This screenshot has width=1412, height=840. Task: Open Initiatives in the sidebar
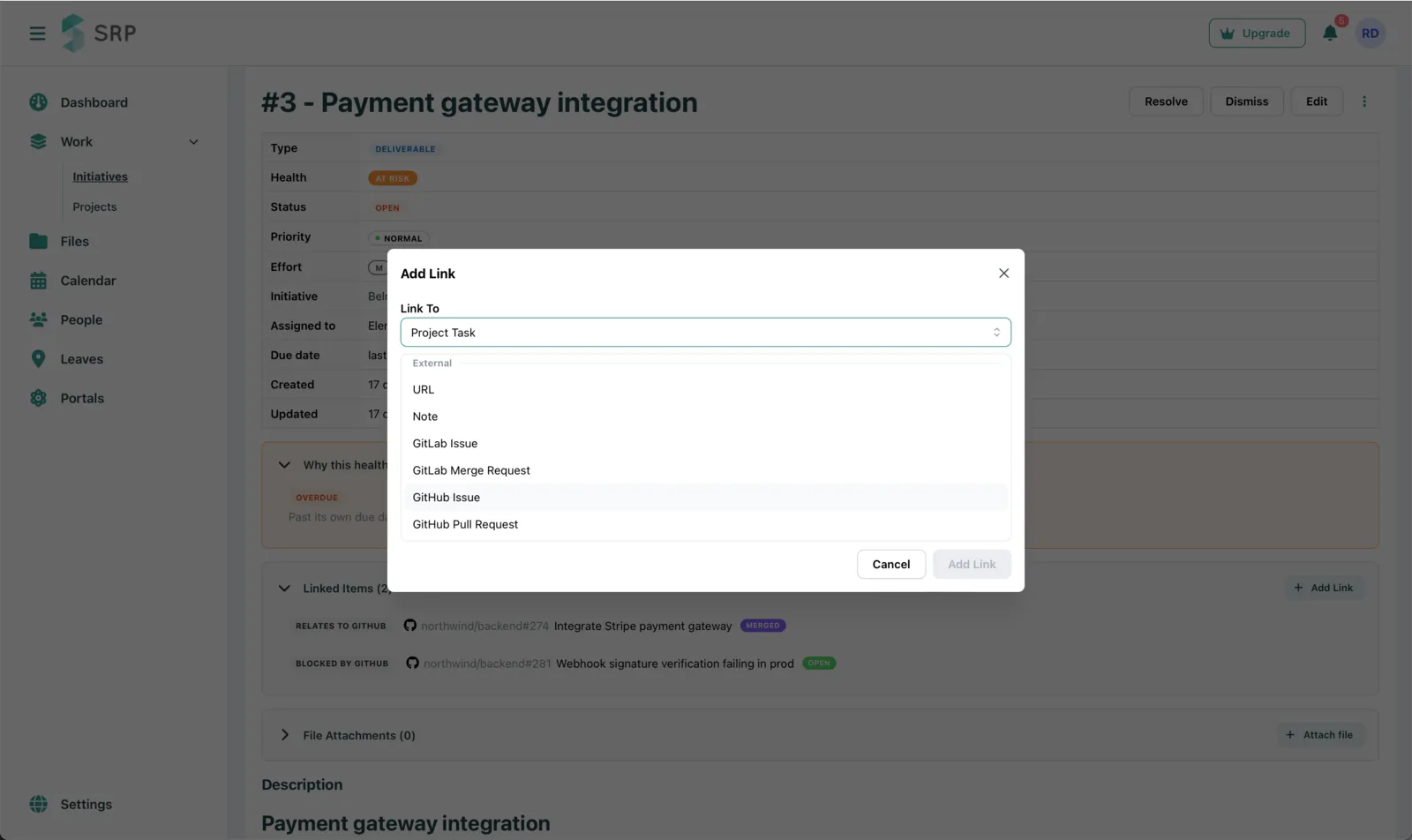(x=100, y=176)
